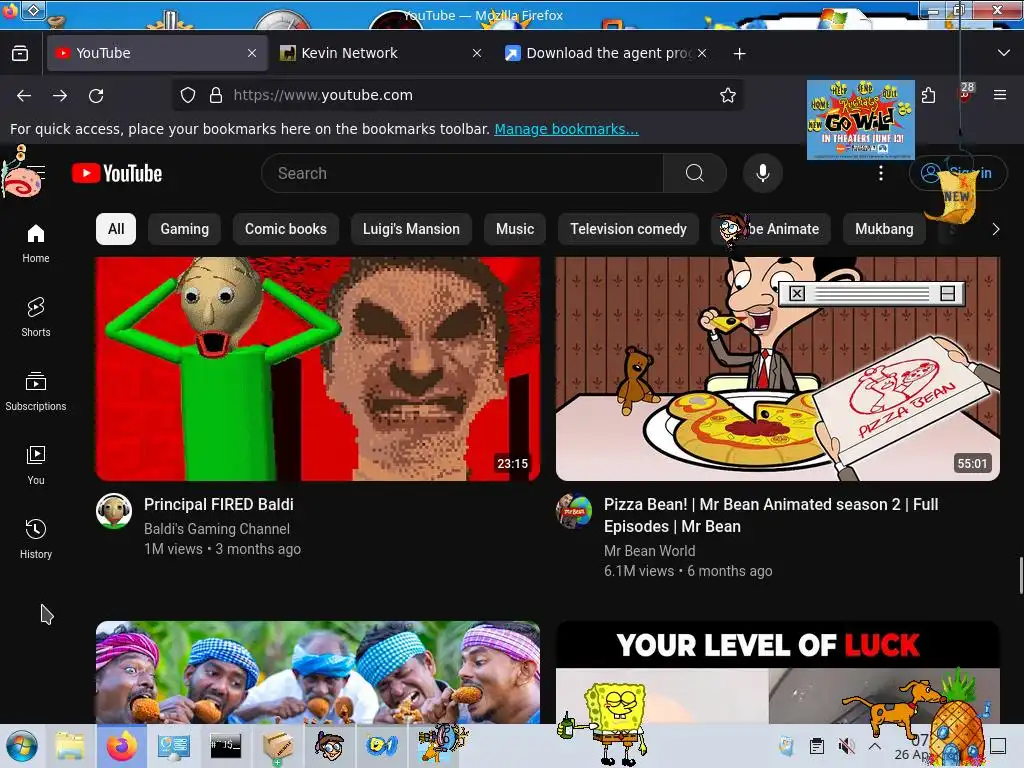Open Baldi's Gaming Channel name link

(217, 529)
